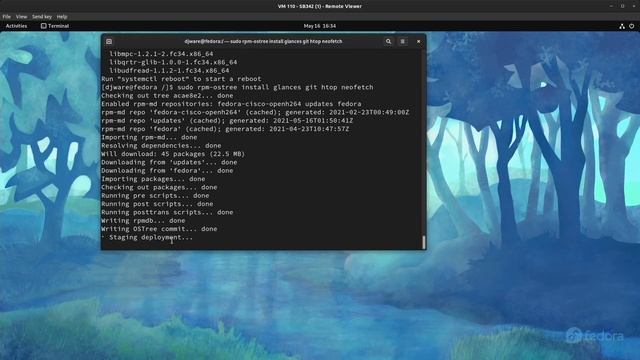Image resolution: width=640 pixels, height=360 pixels.
Task: Click the 'libudfread-1.1.2-1.fc34.x86_64' line
Action: pos(169,71)
